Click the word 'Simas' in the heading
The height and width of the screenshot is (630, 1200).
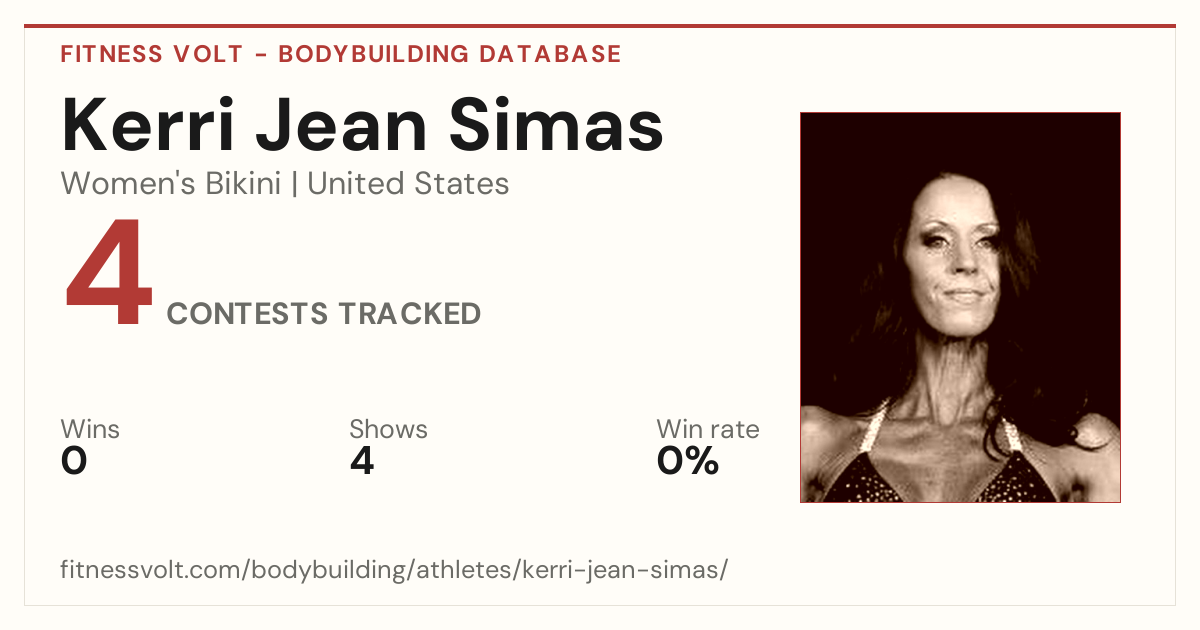556,125
